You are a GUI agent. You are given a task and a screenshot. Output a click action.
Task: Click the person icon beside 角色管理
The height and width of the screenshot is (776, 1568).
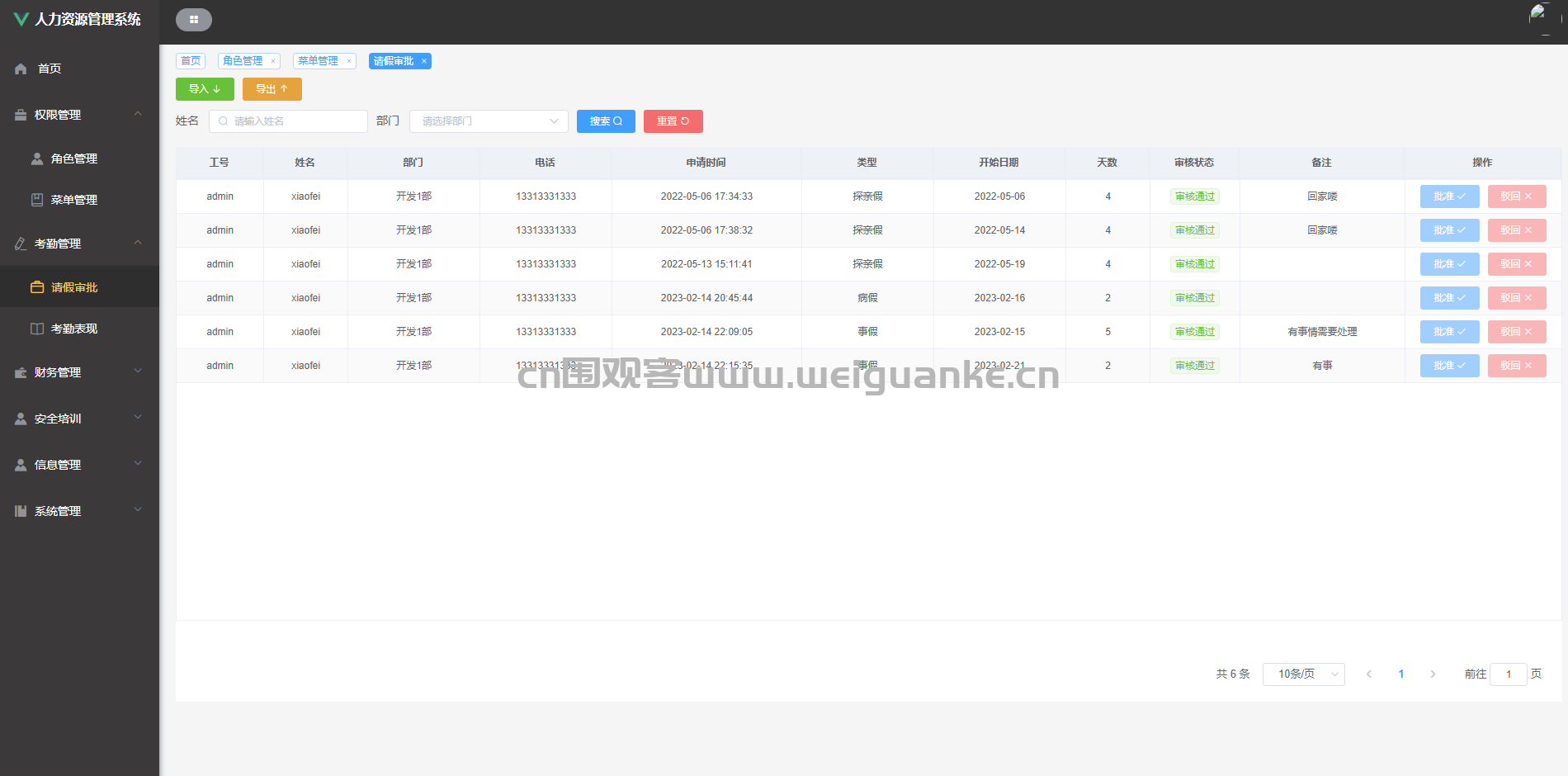click(37, 159)
